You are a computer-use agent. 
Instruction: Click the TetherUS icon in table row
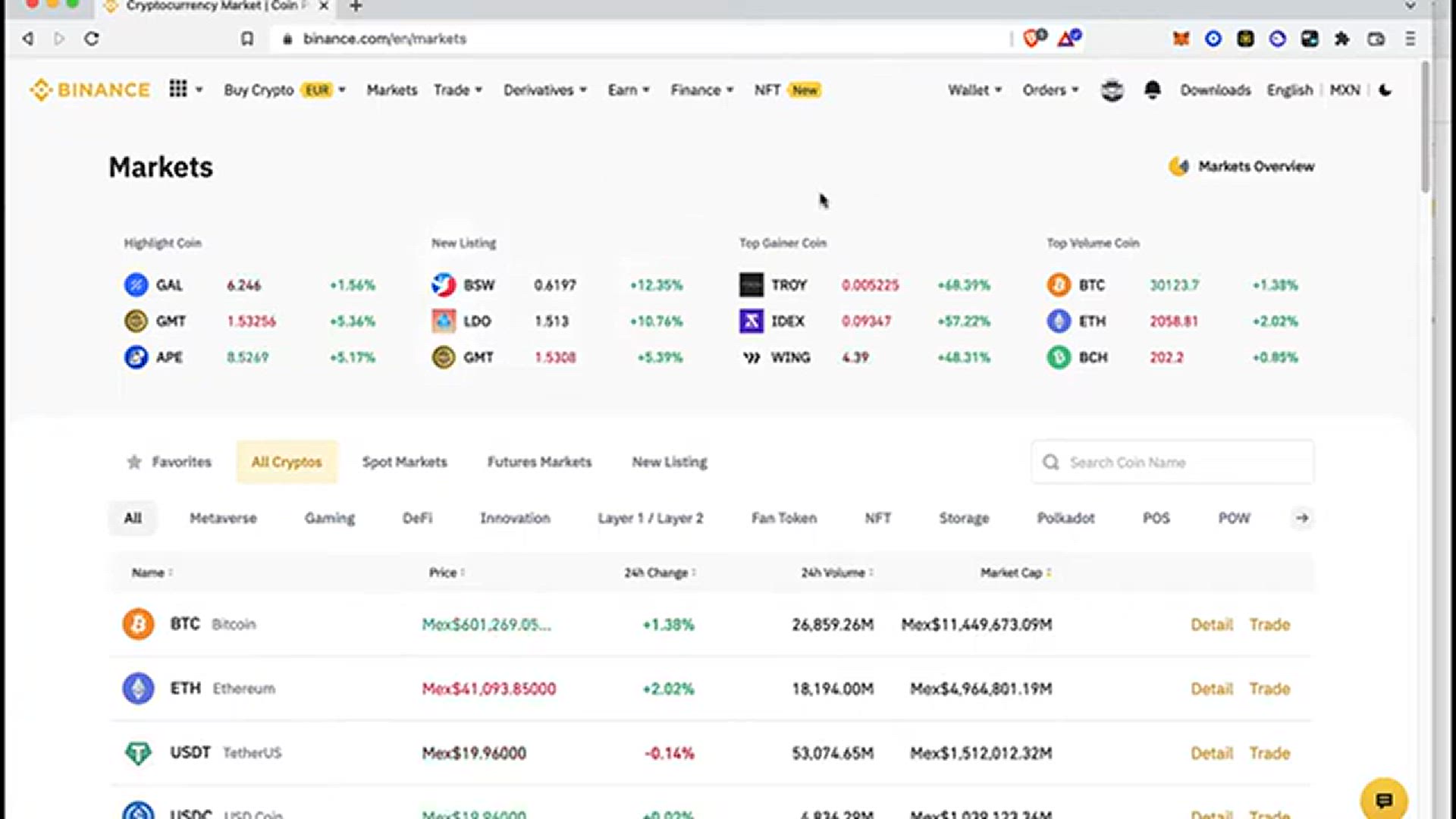tap(138, 753)
